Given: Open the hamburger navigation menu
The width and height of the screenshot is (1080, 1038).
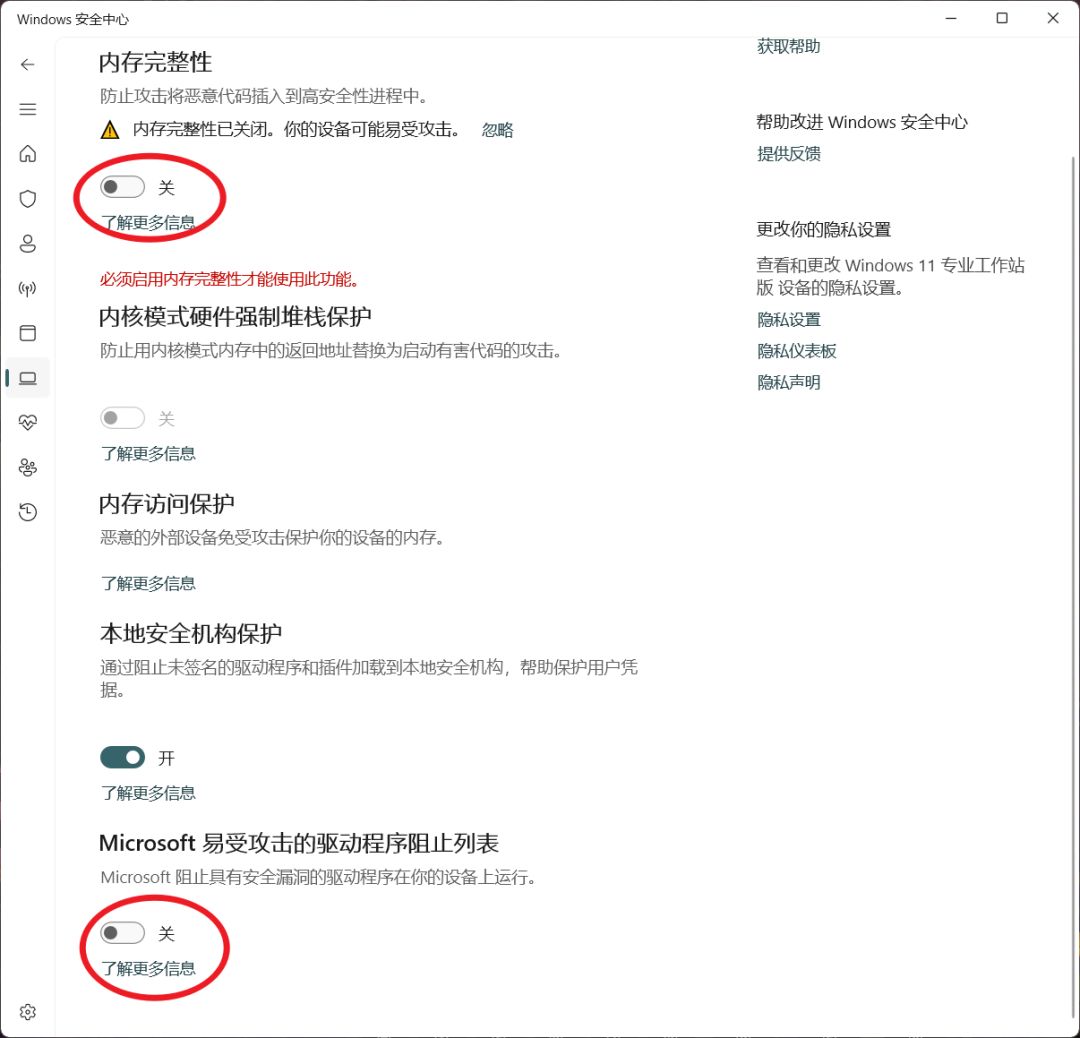Looking at the screenshot, I should click(28, 109).
